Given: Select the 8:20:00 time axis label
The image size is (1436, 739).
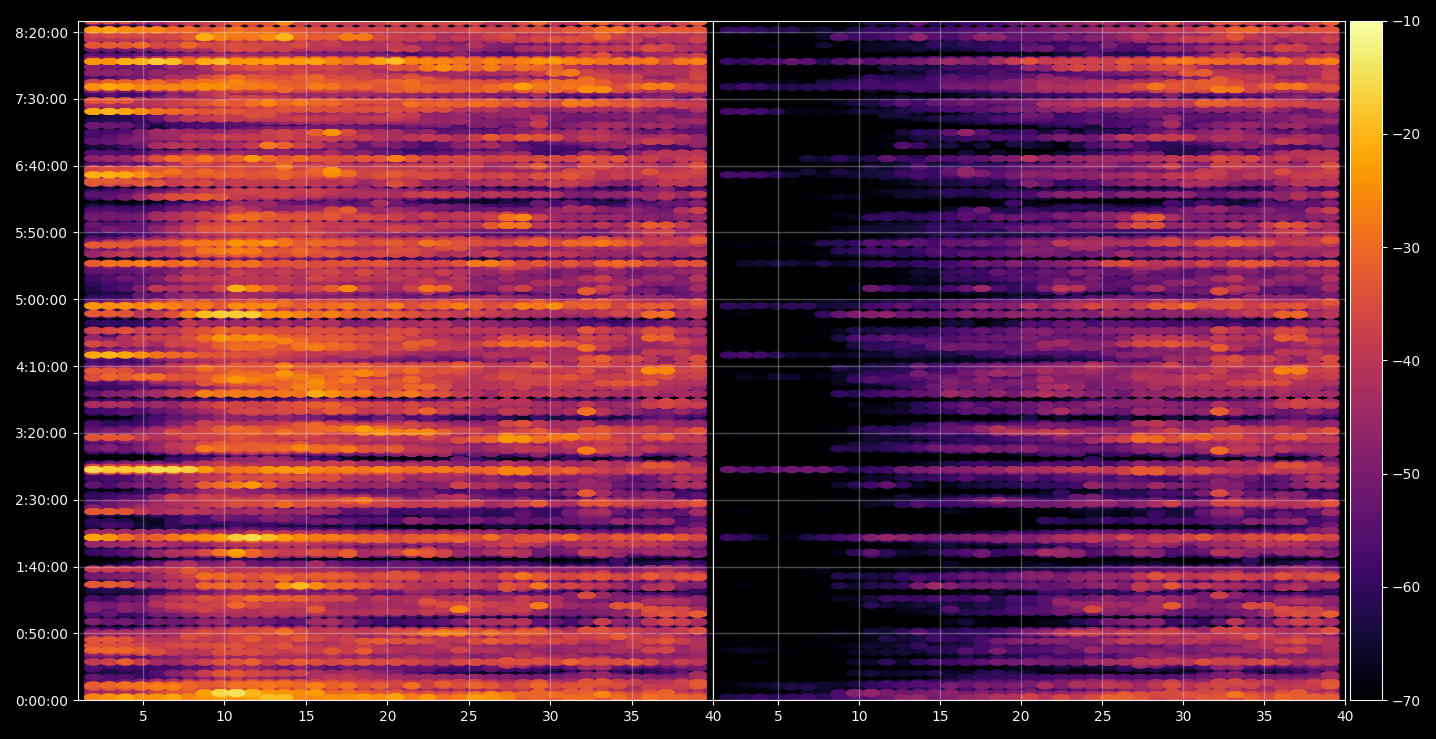Looking at the screenshot, I should click(42, 32).
